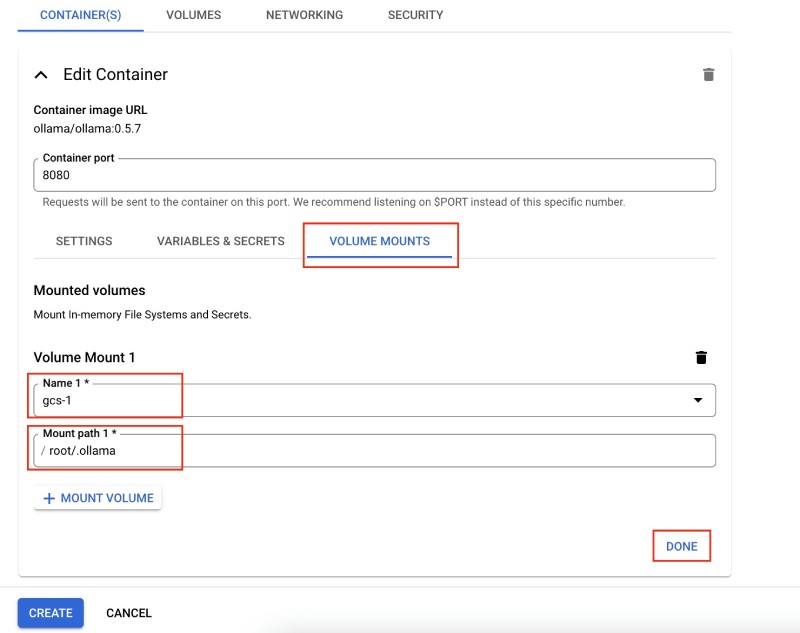This screenshot has width=800, height=633.
Task: Switch to the Container(s) tab
Action: coord(80,15)
